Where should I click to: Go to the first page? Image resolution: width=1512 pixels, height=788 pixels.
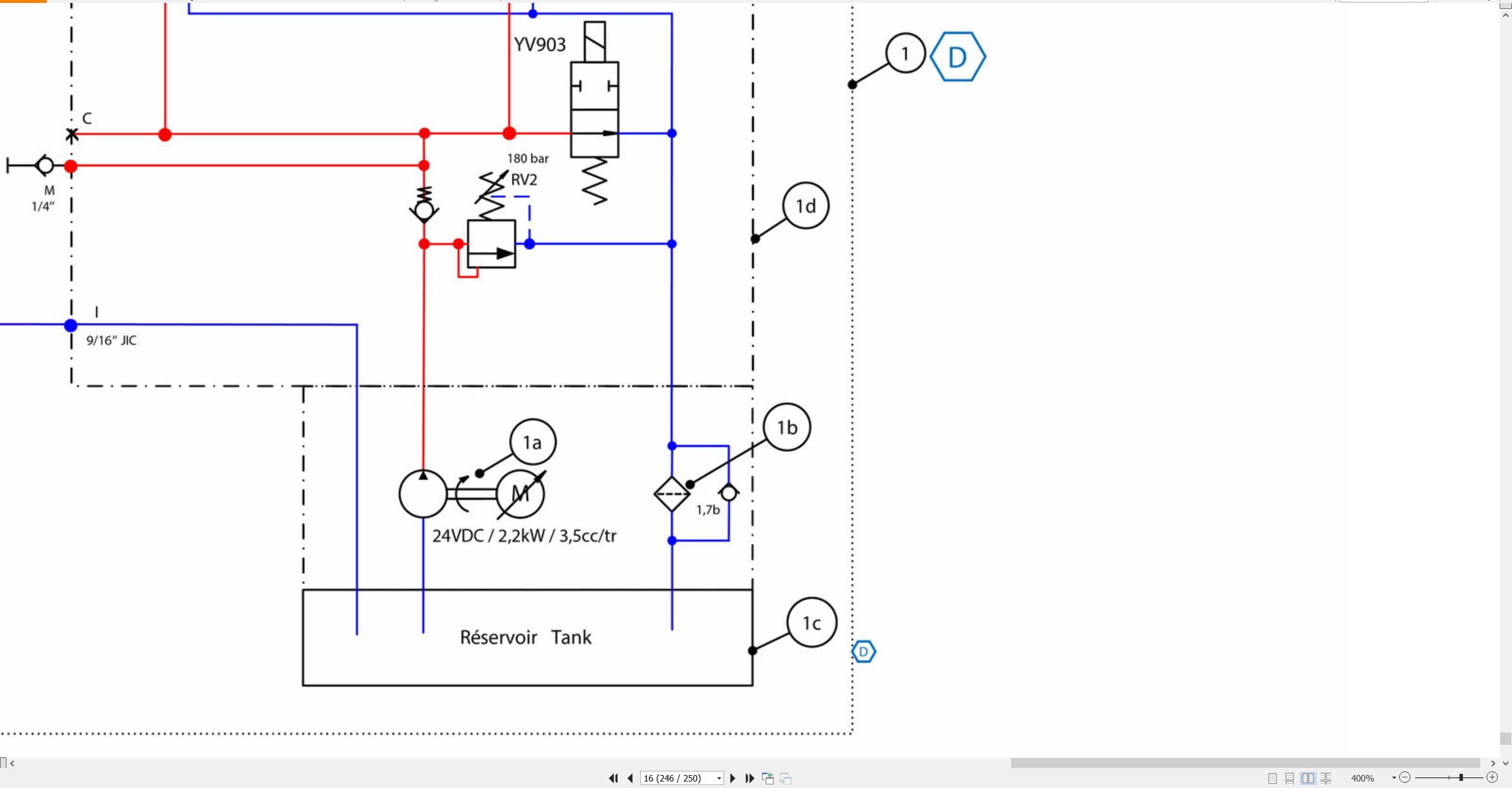coord(613,779)
